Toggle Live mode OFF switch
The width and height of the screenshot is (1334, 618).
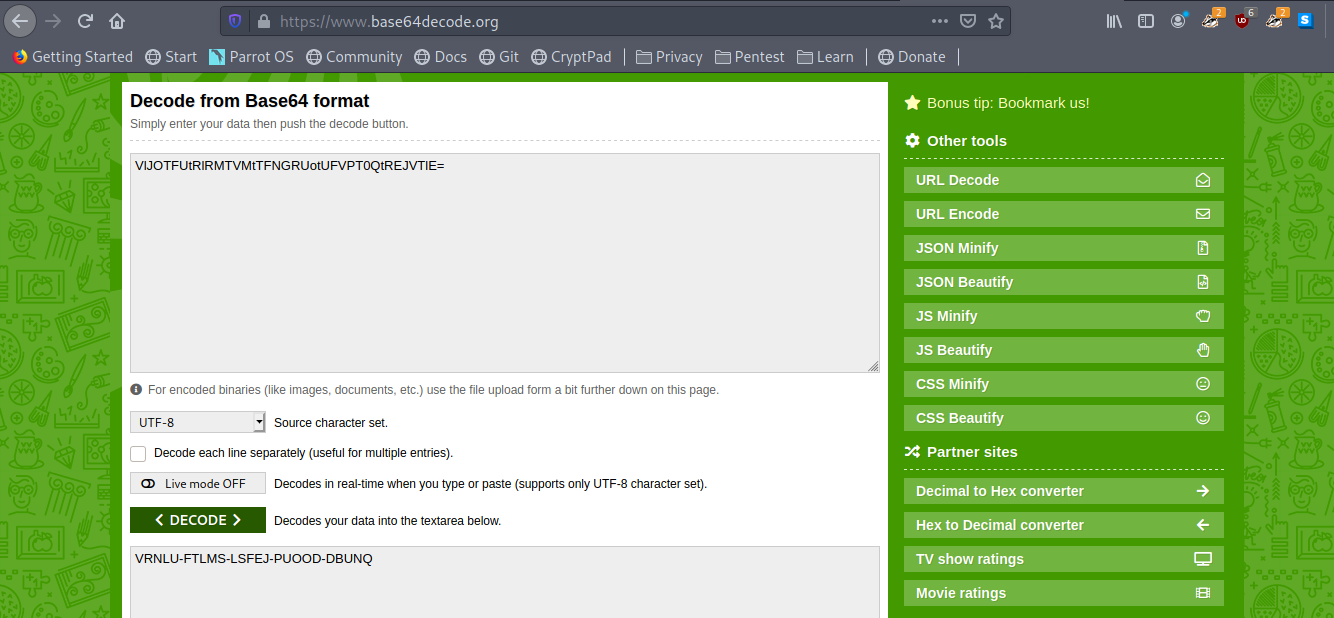point(197,484)
